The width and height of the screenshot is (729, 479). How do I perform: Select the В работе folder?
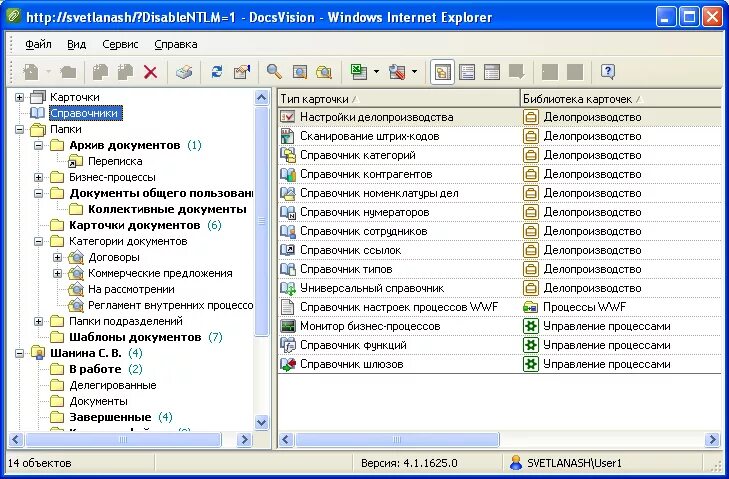[x=95, y=369]
